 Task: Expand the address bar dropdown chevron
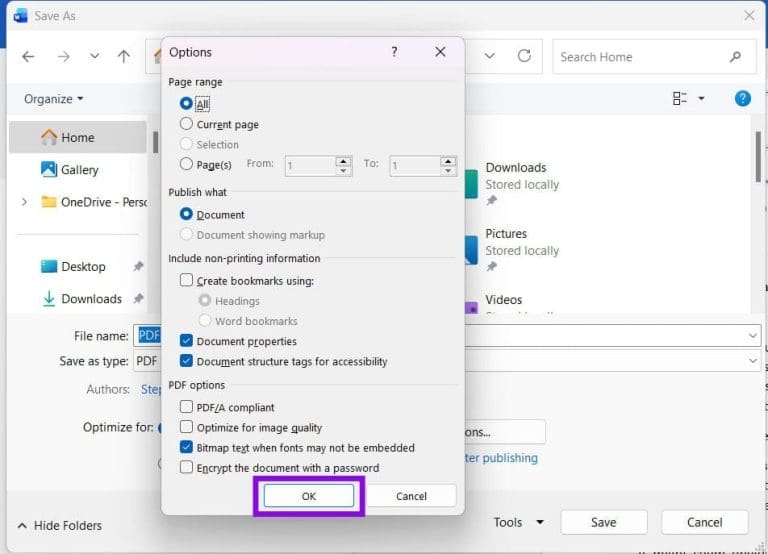(x=489, y=56)
